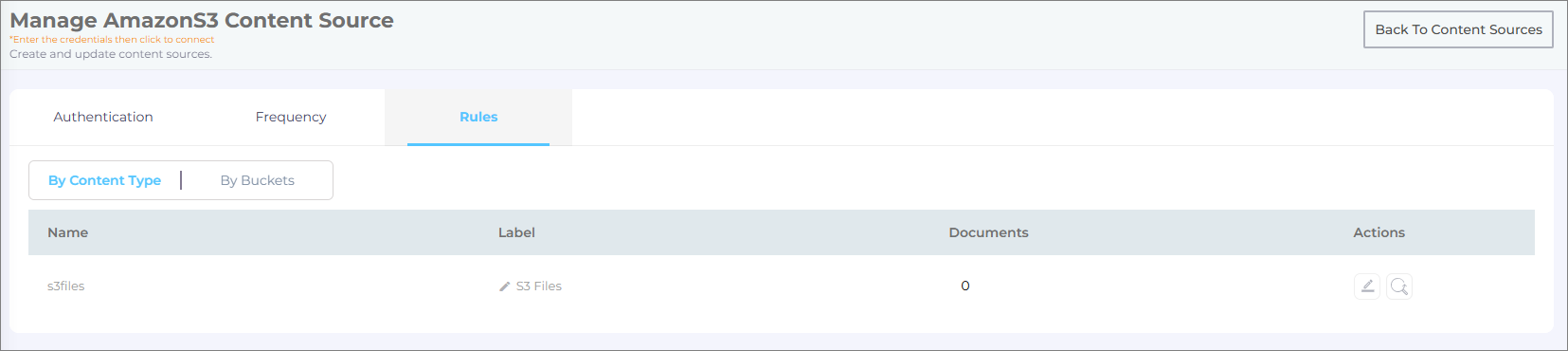Viewport: 1568px width, 351px height.
Task: Click the documents count 0 value
Action: pyautogui.click(x=965, y=286)
